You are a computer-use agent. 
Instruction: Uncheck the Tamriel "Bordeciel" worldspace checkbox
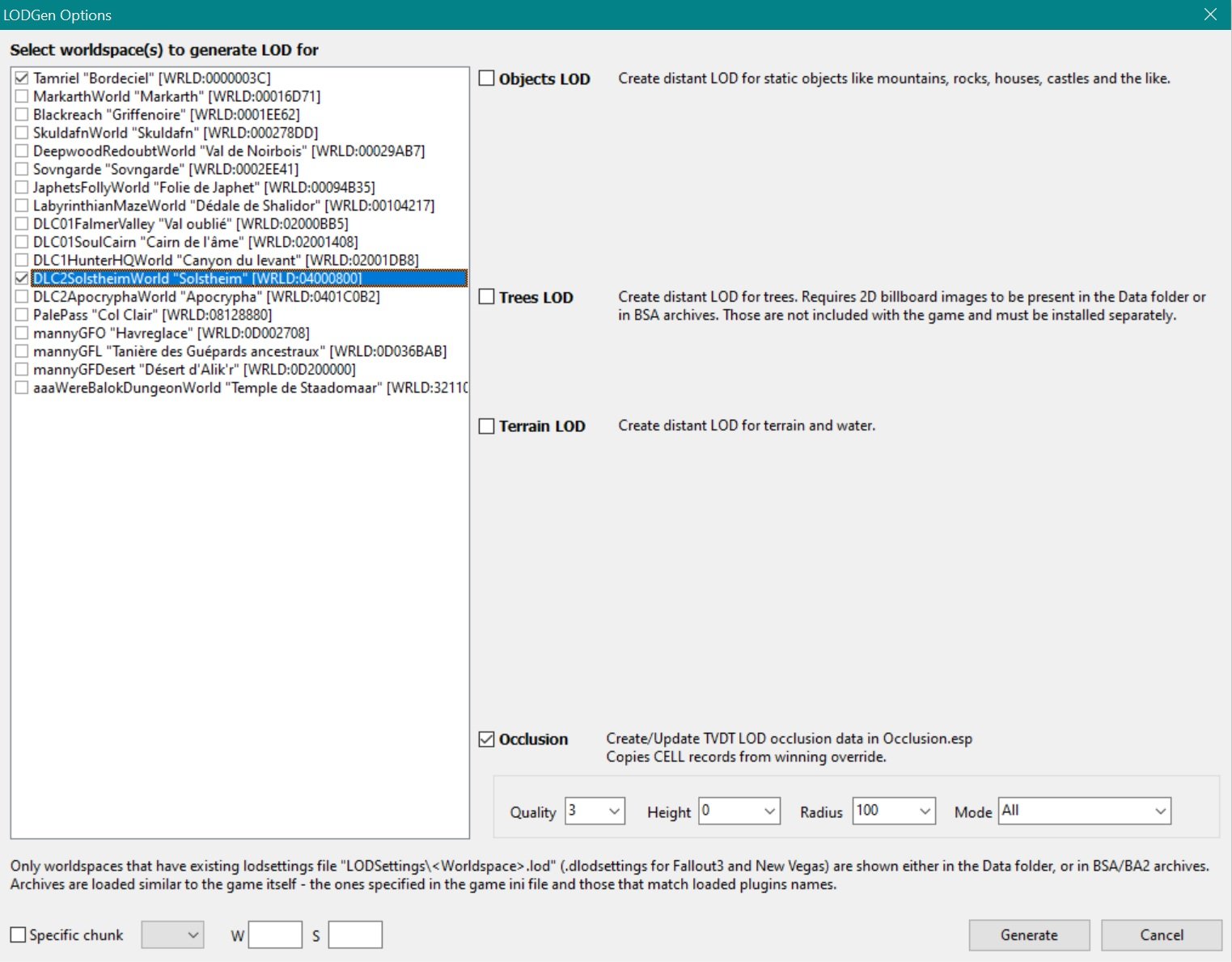pyautogui.click(x=22, y=78)
